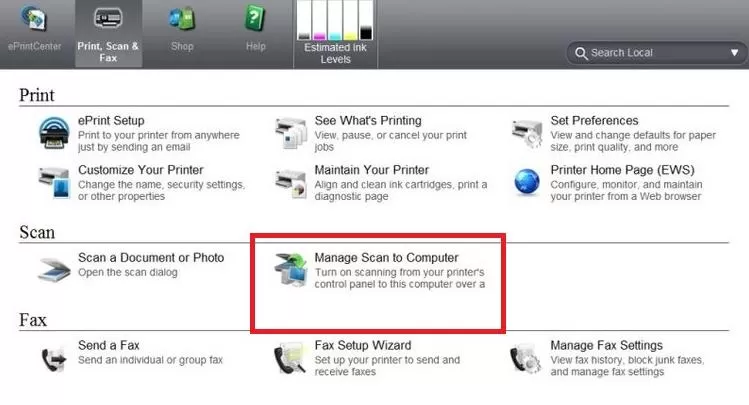Open the Scan a Document or Photo link
749x405 pixels.
coord(151,258)
